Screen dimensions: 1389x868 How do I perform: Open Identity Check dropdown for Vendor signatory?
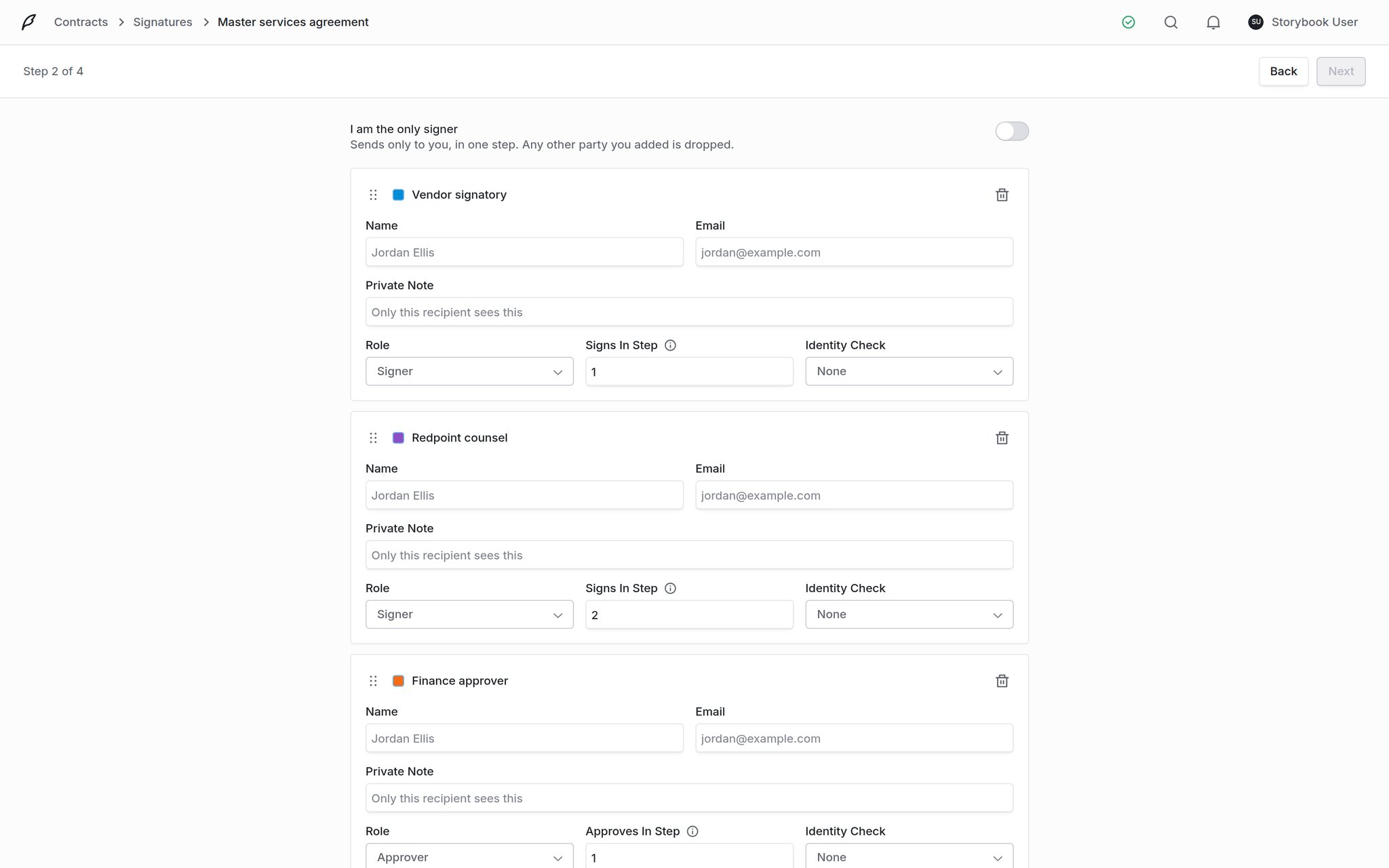(x=909, y=372)
